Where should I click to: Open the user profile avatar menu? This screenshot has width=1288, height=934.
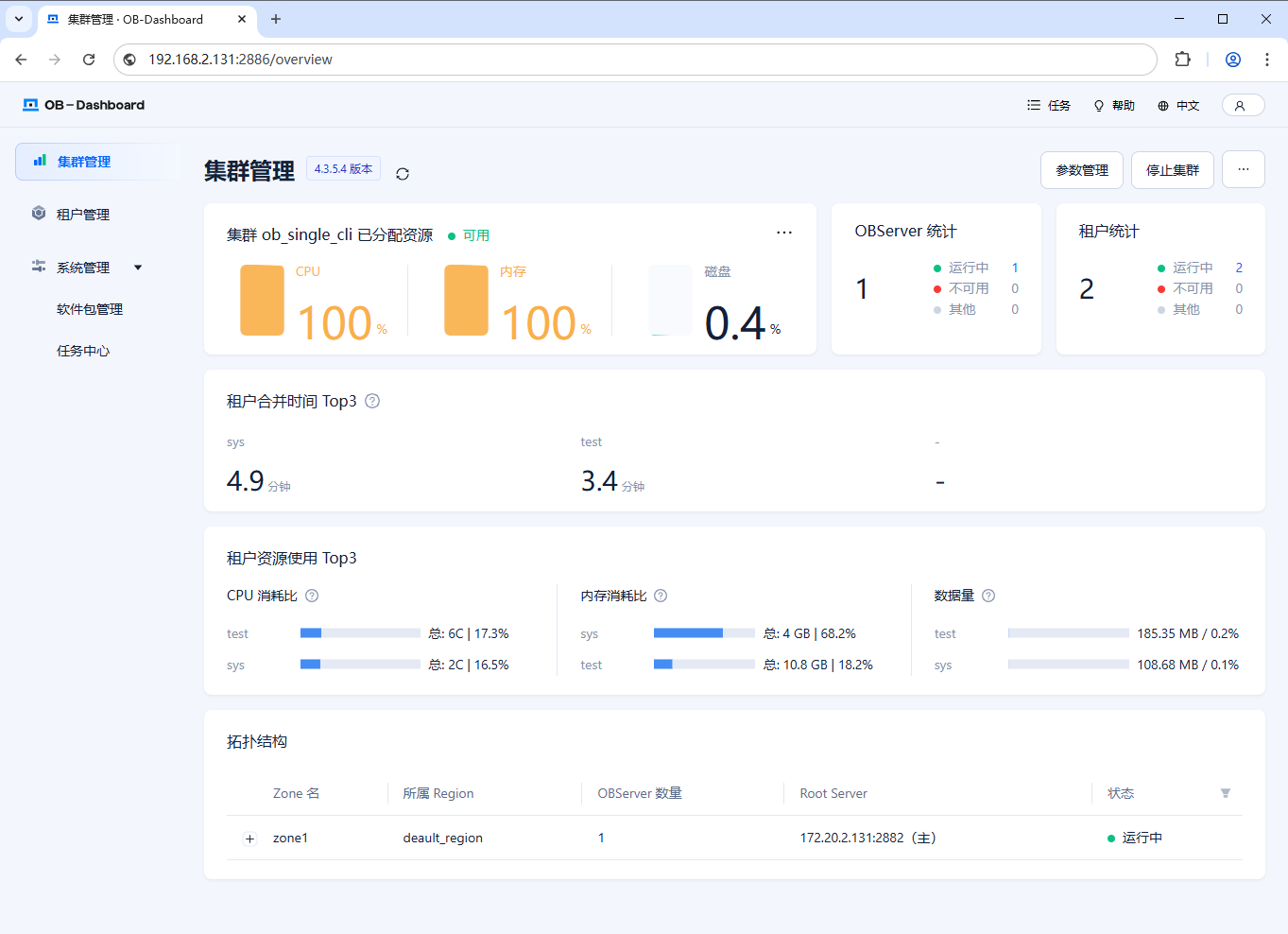tap(1243, 106)
